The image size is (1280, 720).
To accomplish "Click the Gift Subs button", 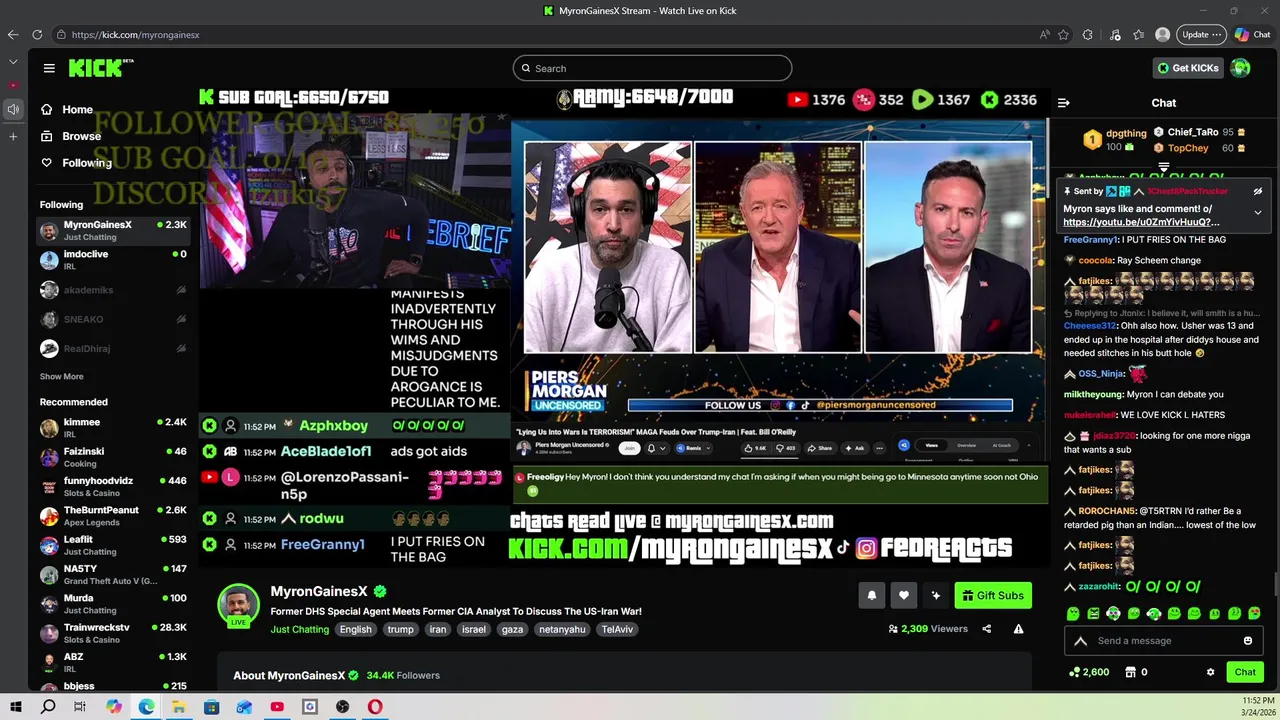I will pos(993,595).
